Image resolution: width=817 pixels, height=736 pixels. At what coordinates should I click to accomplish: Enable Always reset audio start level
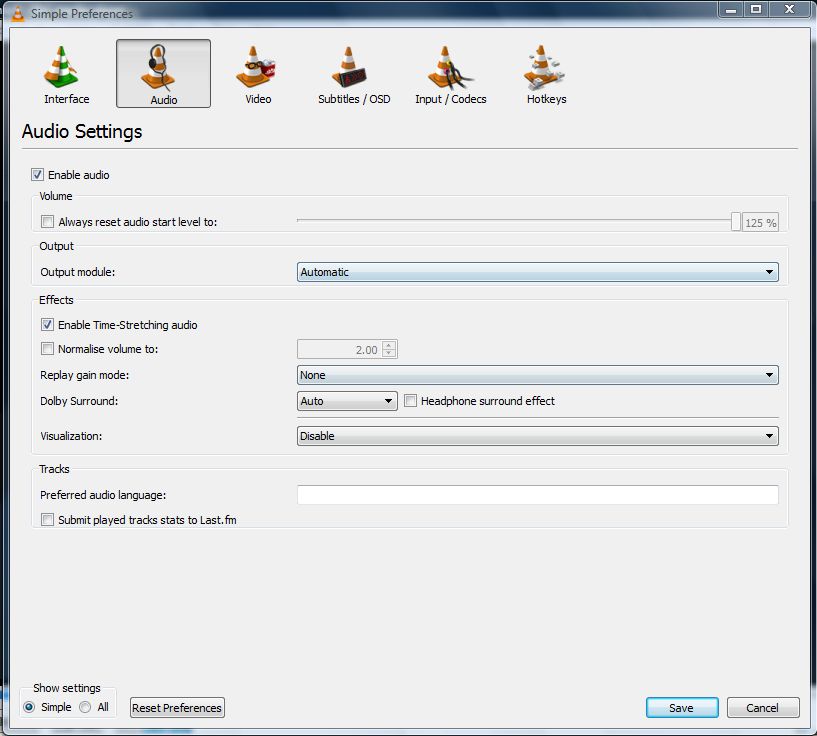(x=47, y=222)
